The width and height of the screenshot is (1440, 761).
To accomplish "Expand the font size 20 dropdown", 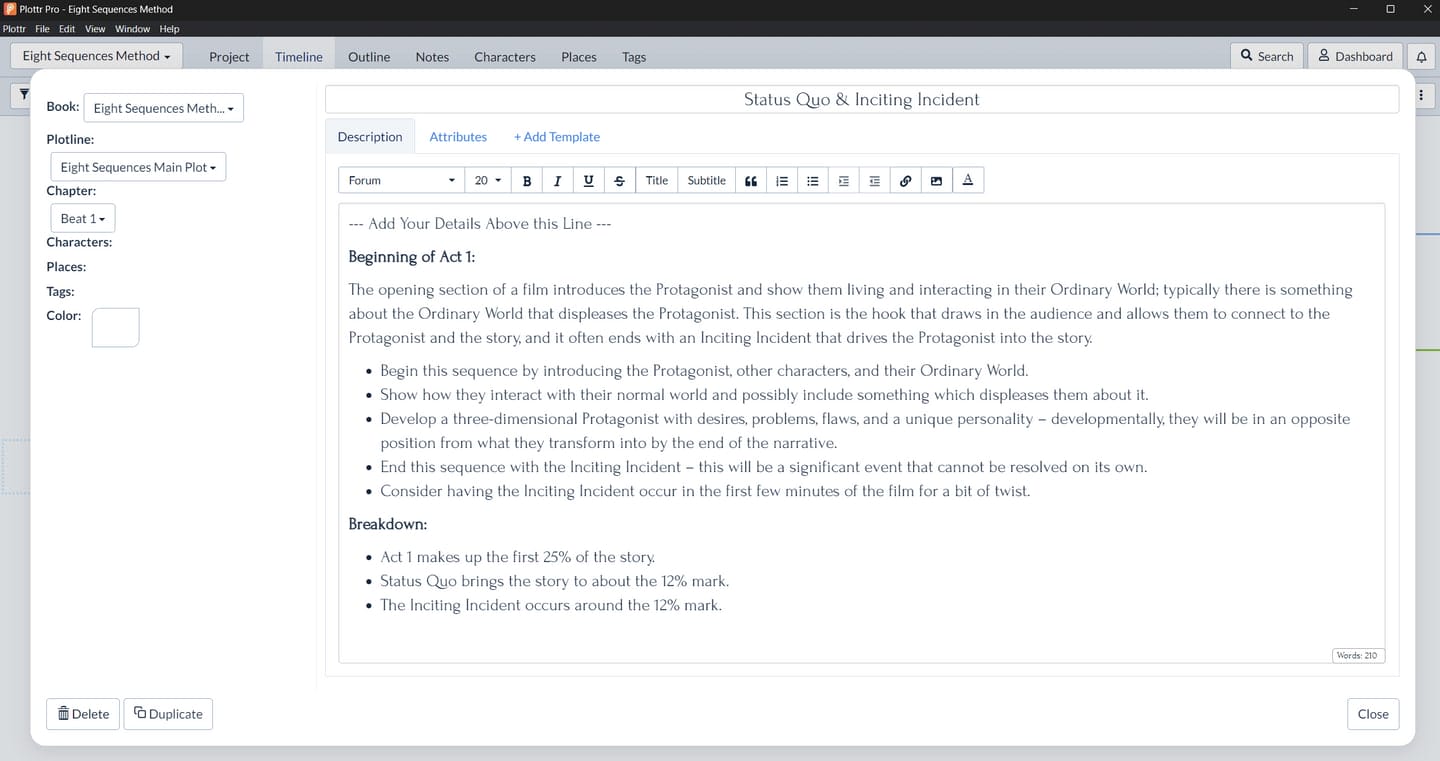I will coord(487,180).
